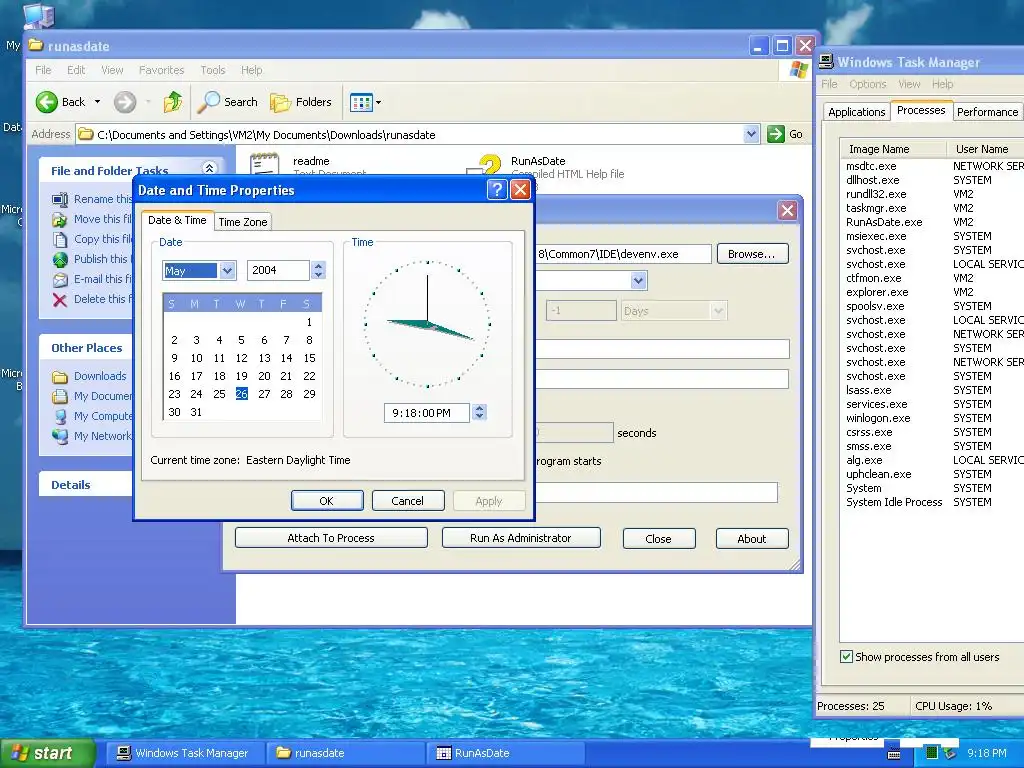Viewport: 1024px width, 768px height.
Task: Select the readme text document icon
Action: (264, 164)
